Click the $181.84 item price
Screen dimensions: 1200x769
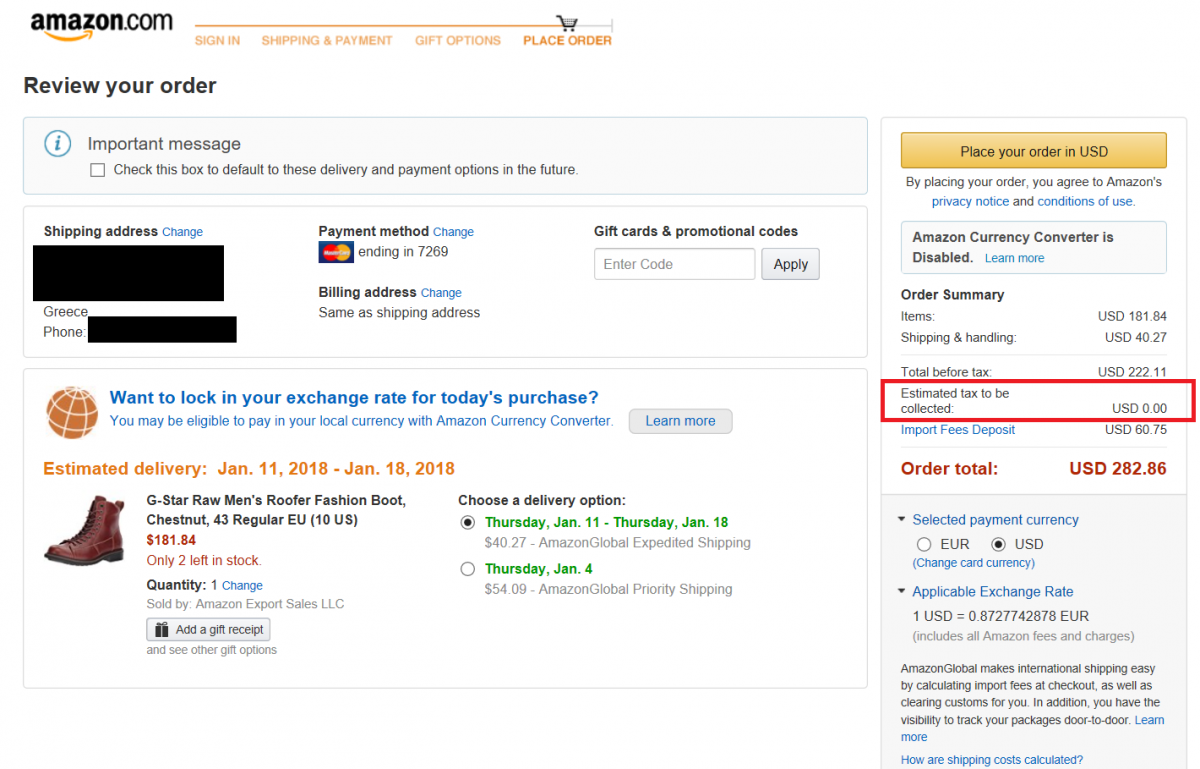pyautogui.click(x=171, y=540)
